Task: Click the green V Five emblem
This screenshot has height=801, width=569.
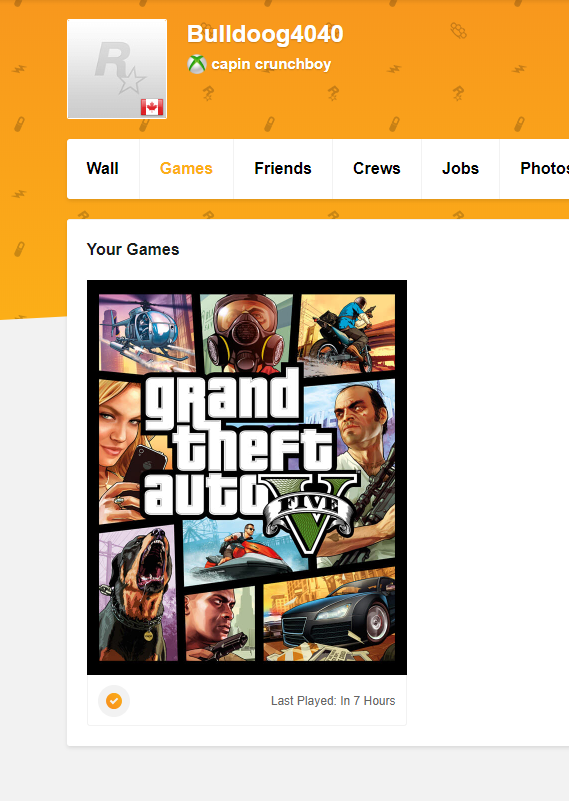Action: click(x=311, y=513)
